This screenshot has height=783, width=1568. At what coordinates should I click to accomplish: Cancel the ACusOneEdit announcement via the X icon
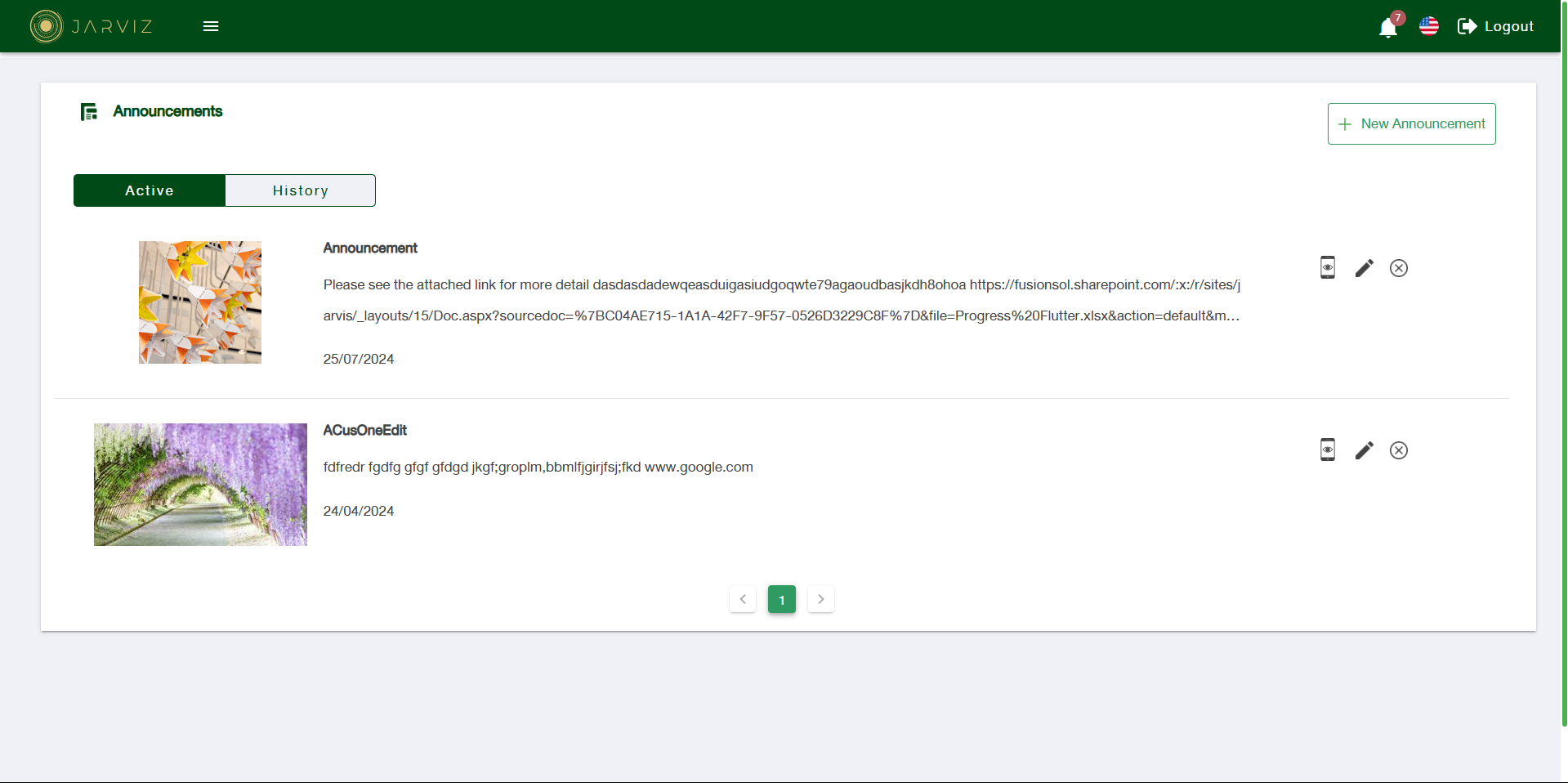click(x=1398, y=450)
